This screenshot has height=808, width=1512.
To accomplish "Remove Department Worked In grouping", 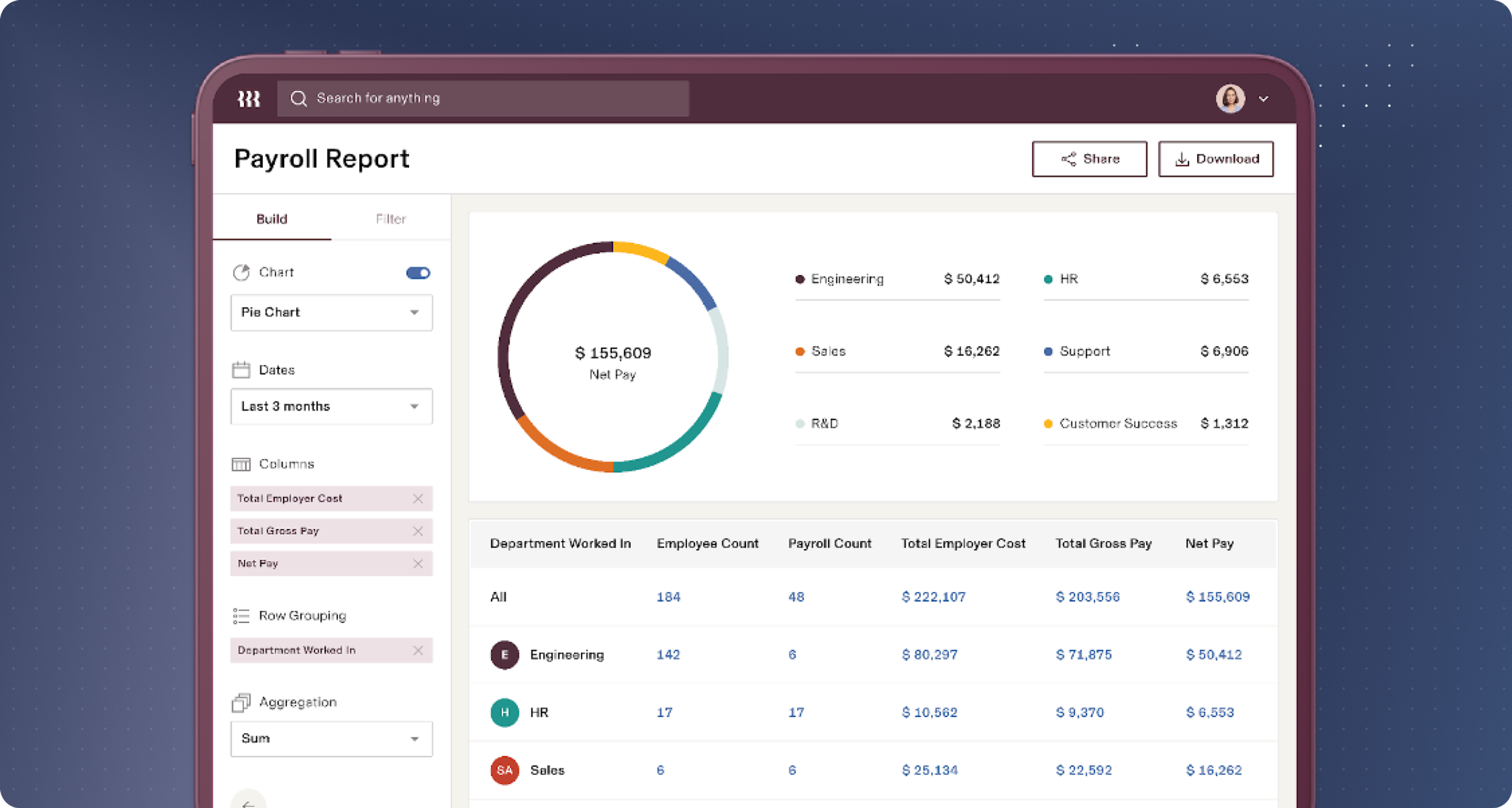I will (418, 650).
